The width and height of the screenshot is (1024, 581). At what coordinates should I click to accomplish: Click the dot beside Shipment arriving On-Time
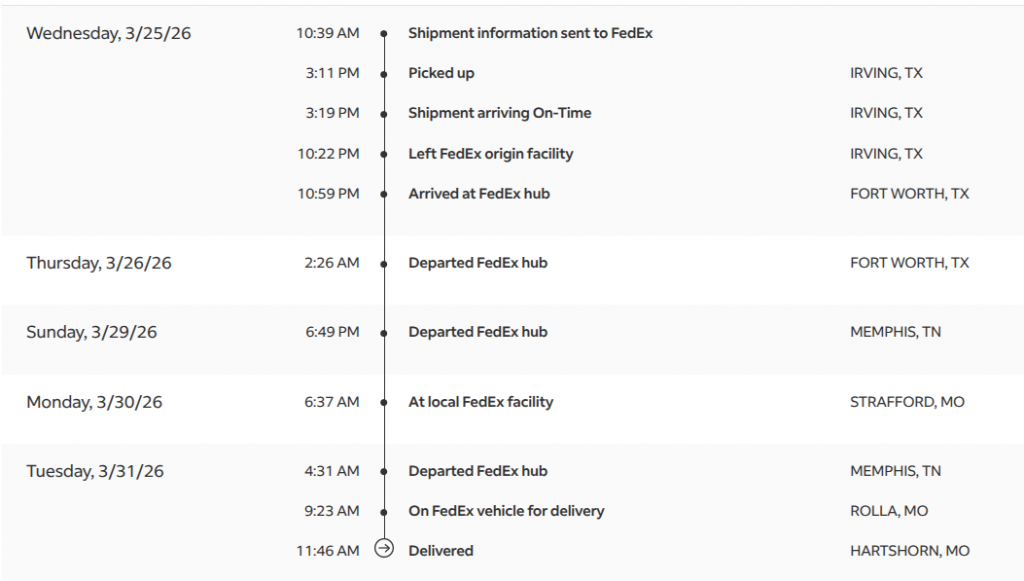click(x=384, y=114)
